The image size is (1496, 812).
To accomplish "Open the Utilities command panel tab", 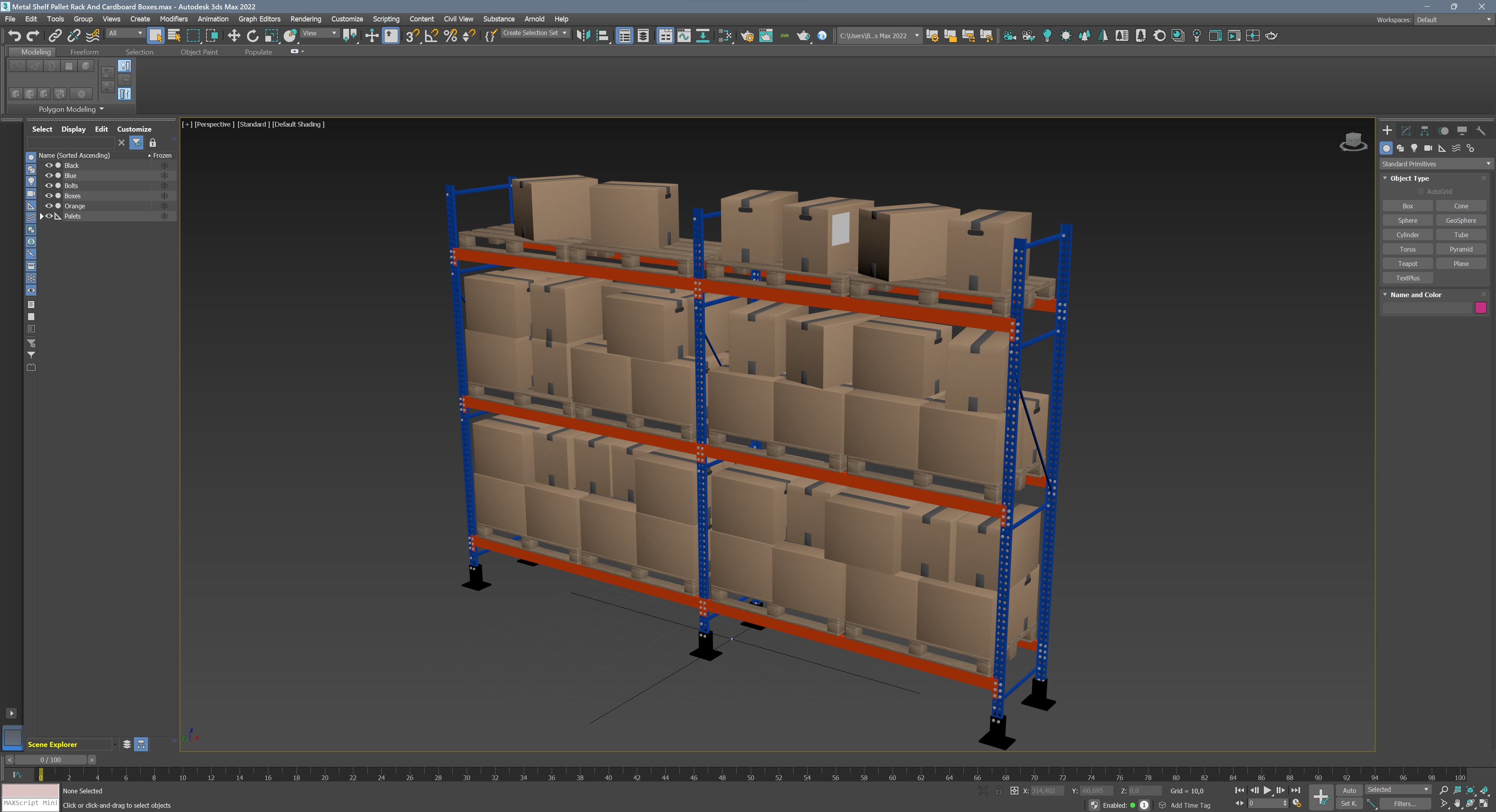I will 1481,130.
